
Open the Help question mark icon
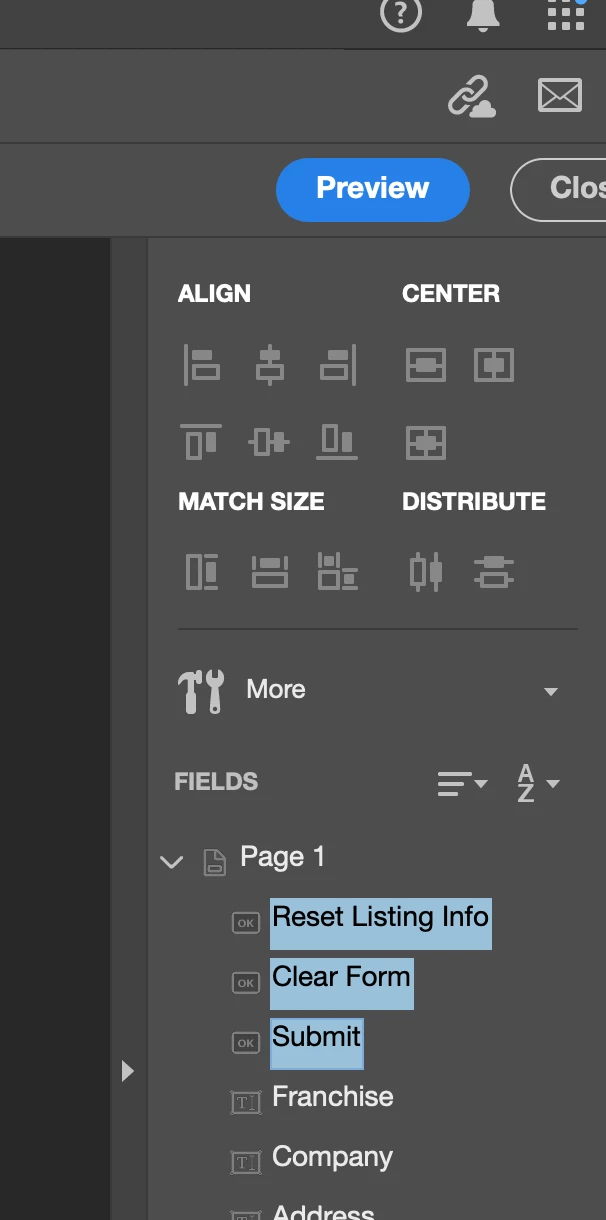(x=401, y=13)
